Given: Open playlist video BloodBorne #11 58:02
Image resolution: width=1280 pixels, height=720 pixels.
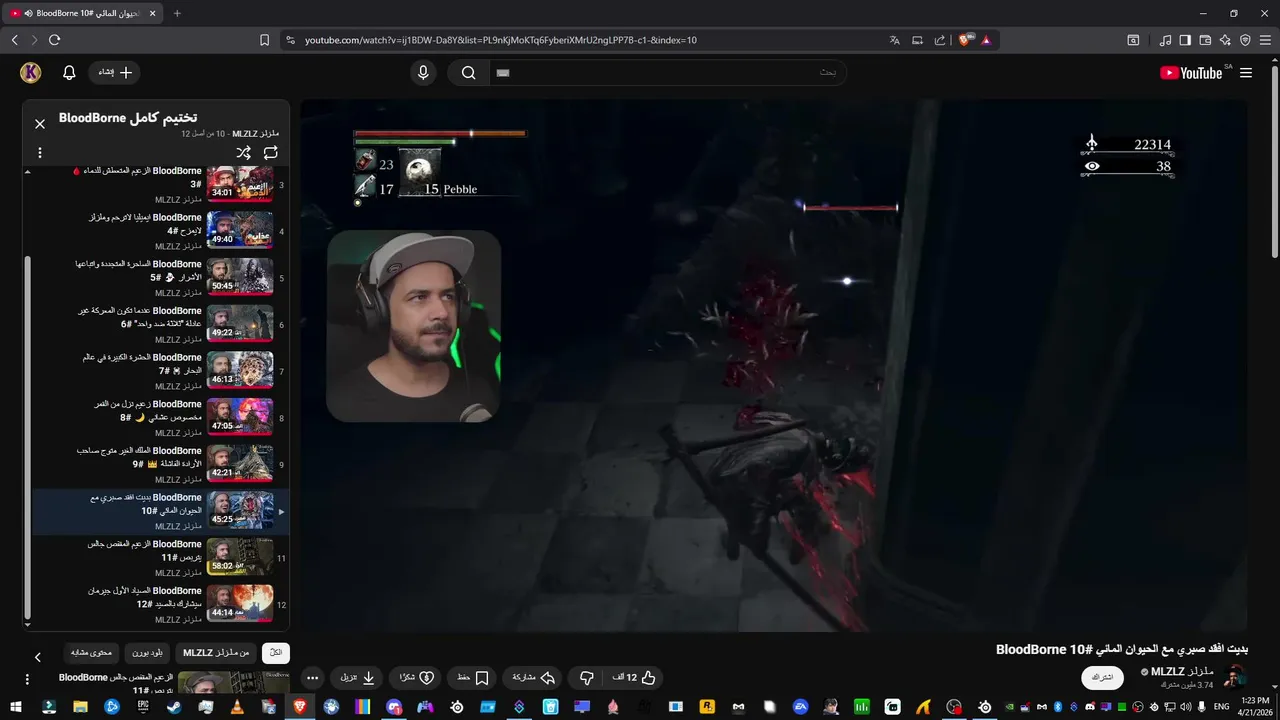Looking at the screenshot, I should pos(160,558).
